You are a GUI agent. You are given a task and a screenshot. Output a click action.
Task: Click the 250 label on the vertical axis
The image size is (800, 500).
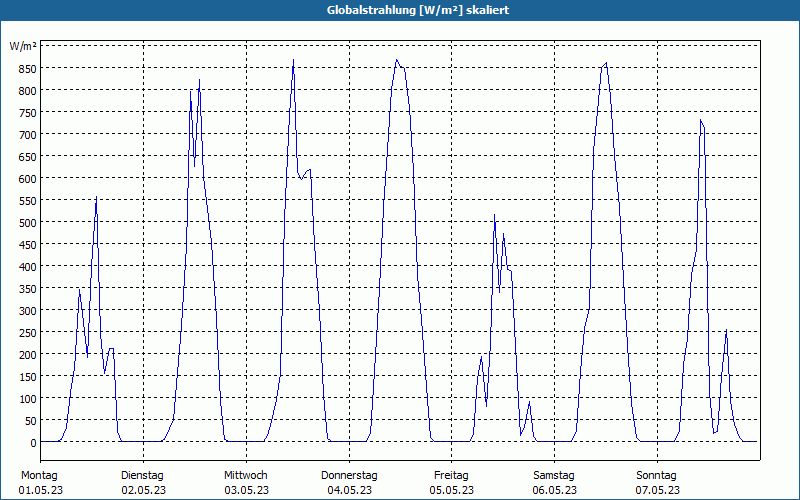pyautogui.click(x=28, y=333)
